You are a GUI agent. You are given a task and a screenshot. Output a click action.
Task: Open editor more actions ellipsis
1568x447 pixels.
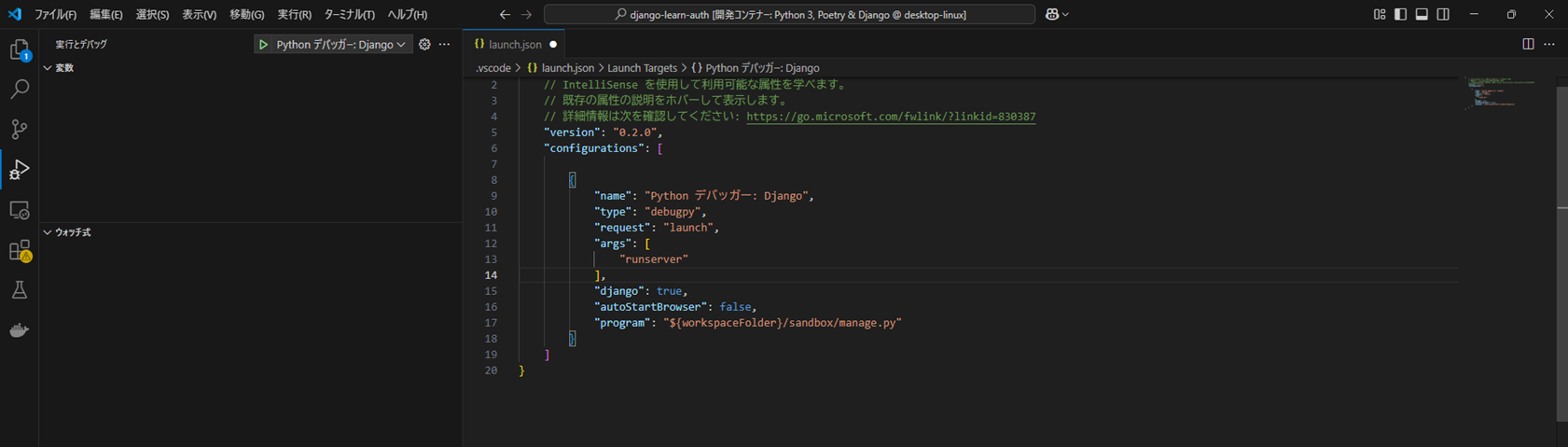(1549, 44)
